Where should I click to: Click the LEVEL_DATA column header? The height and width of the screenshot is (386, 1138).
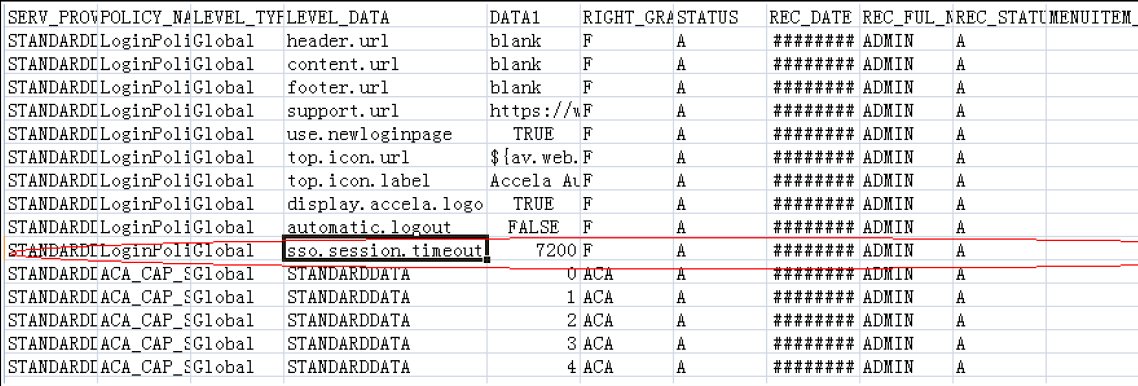[x=385, y=17]
